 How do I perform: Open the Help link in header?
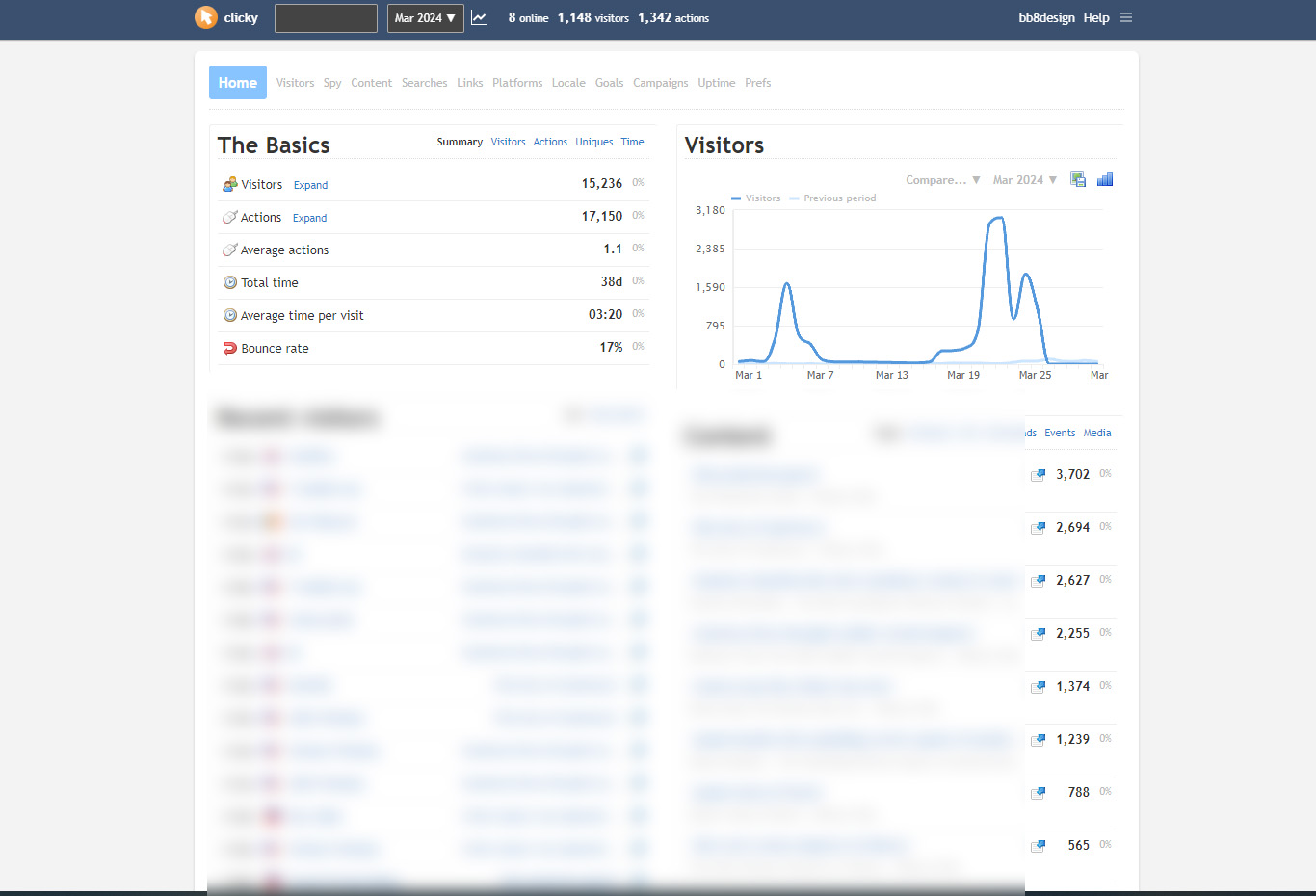[1095, 18]
